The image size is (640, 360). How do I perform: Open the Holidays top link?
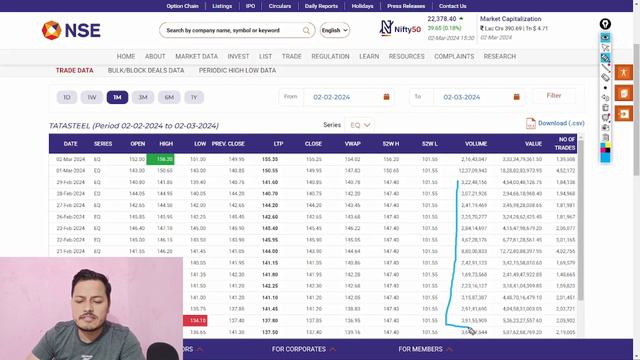pos(362,6)
